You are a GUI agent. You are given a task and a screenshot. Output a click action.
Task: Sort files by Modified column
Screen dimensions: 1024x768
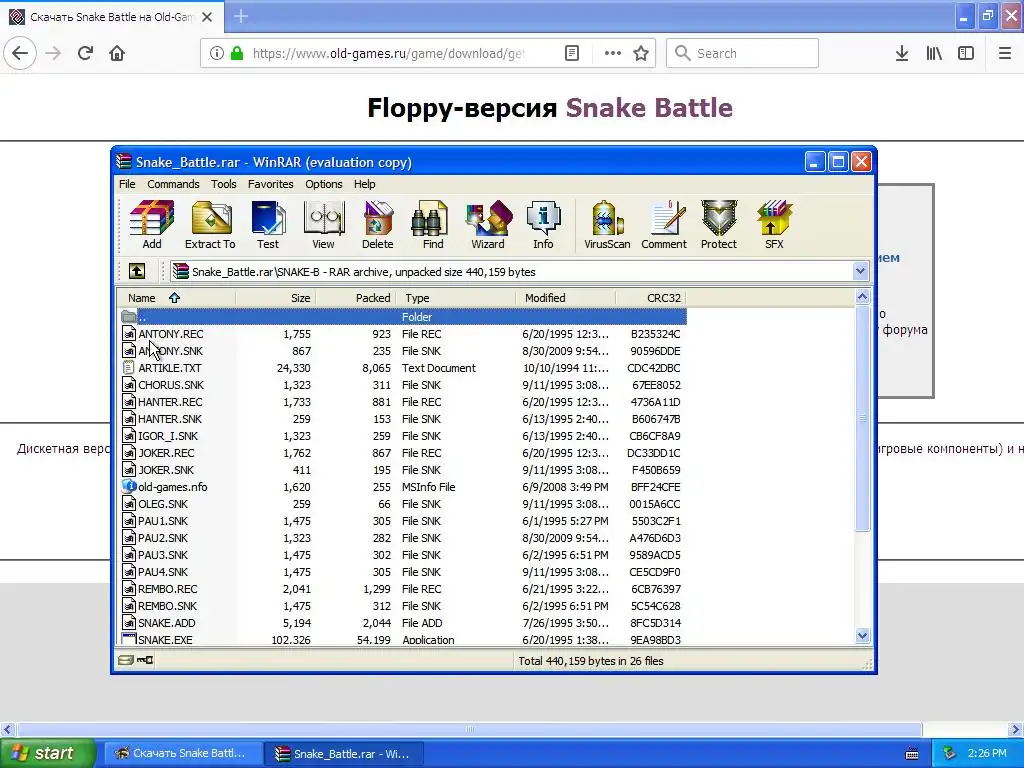566,298
